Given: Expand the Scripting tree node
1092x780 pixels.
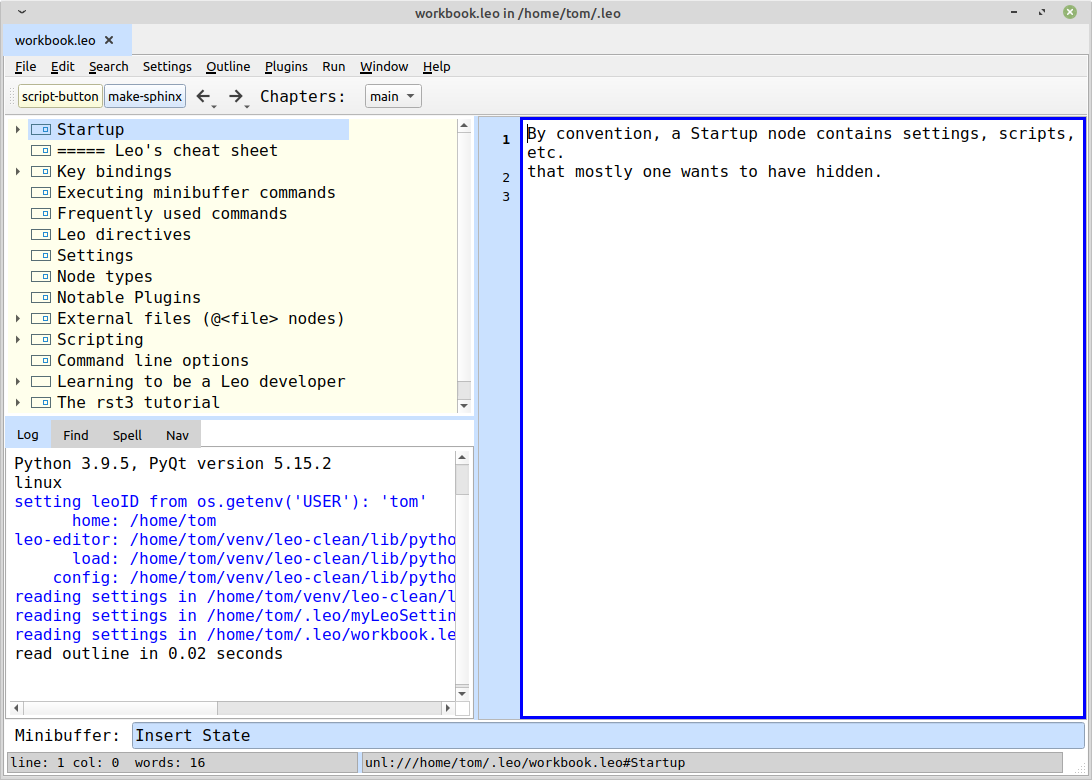Looking at the screenshot, I should pos(18,340).
